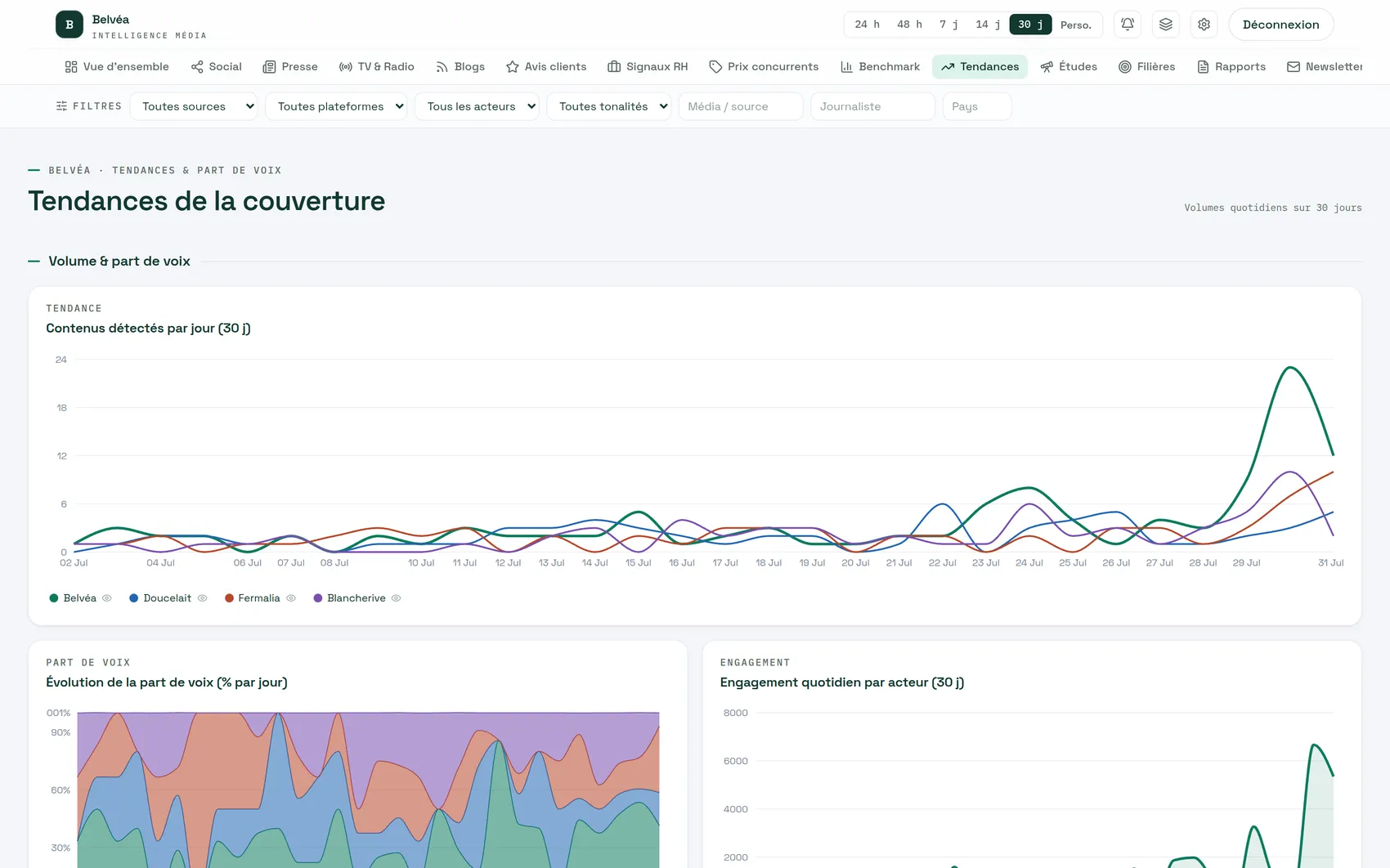Open the Études tab
This screenshot has width=1390, height=868.
[1069, 67]
